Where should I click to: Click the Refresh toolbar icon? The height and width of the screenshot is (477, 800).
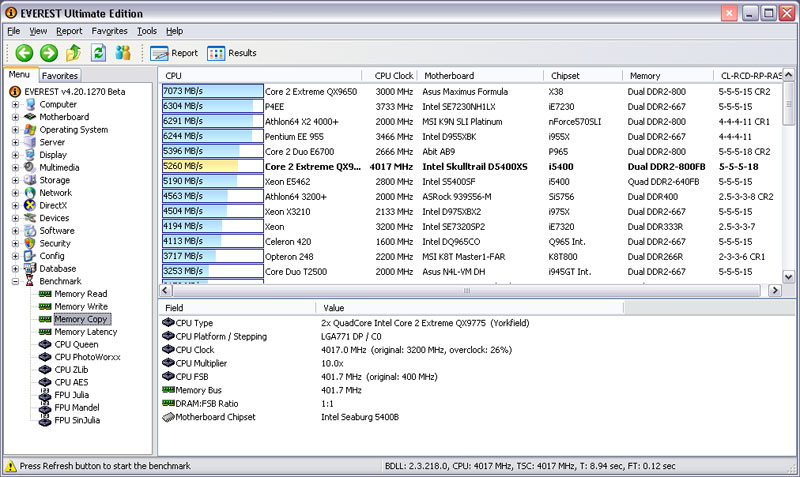tap(98, 52)
